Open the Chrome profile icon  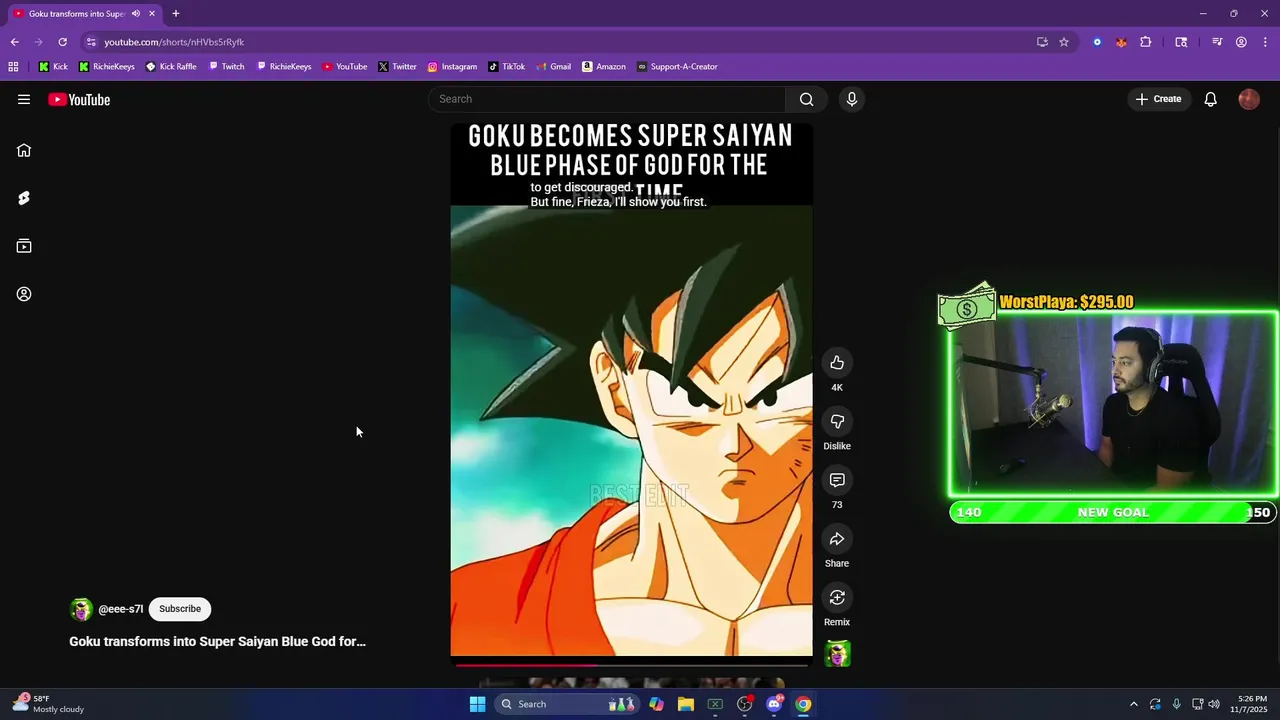[1241, 42]
